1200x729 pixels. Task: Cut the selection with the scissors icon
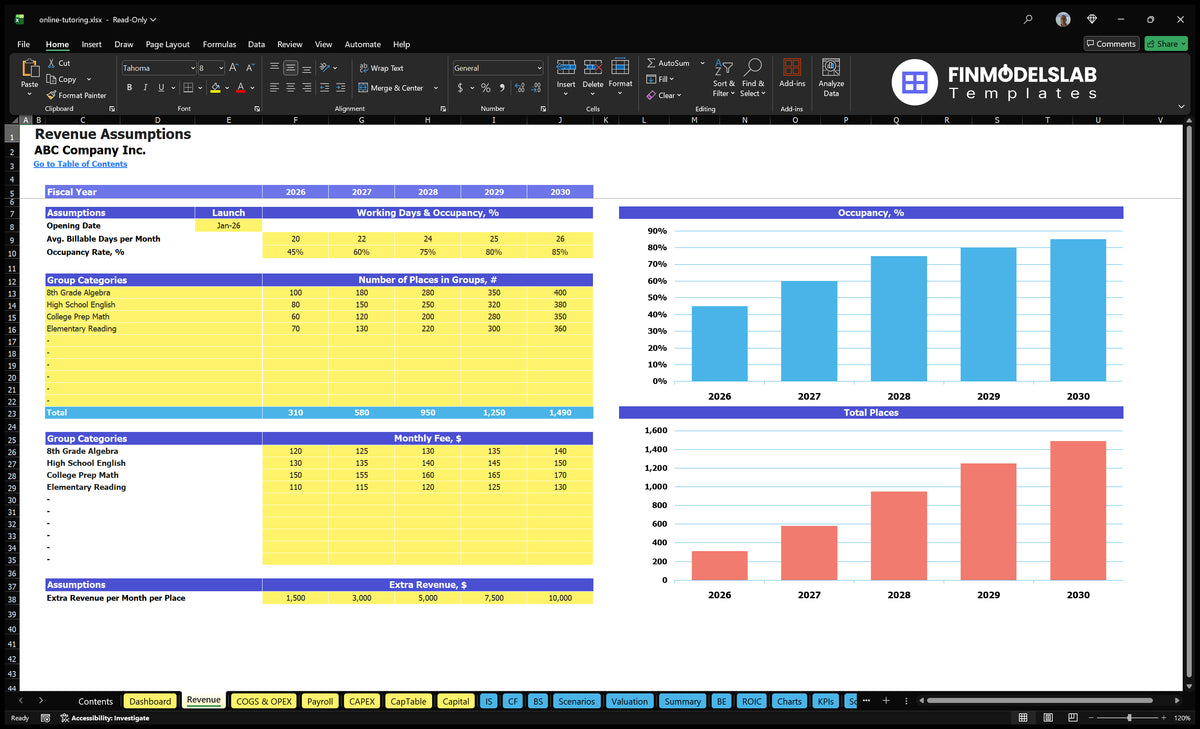point(51,63)
